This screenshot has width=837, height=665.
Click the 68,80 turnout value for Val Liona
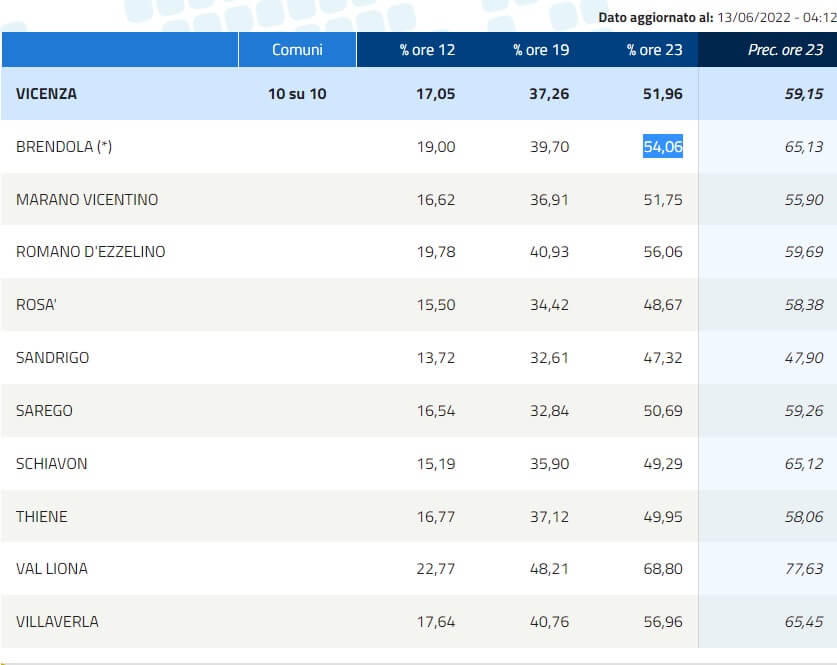(x=662, y=569)
